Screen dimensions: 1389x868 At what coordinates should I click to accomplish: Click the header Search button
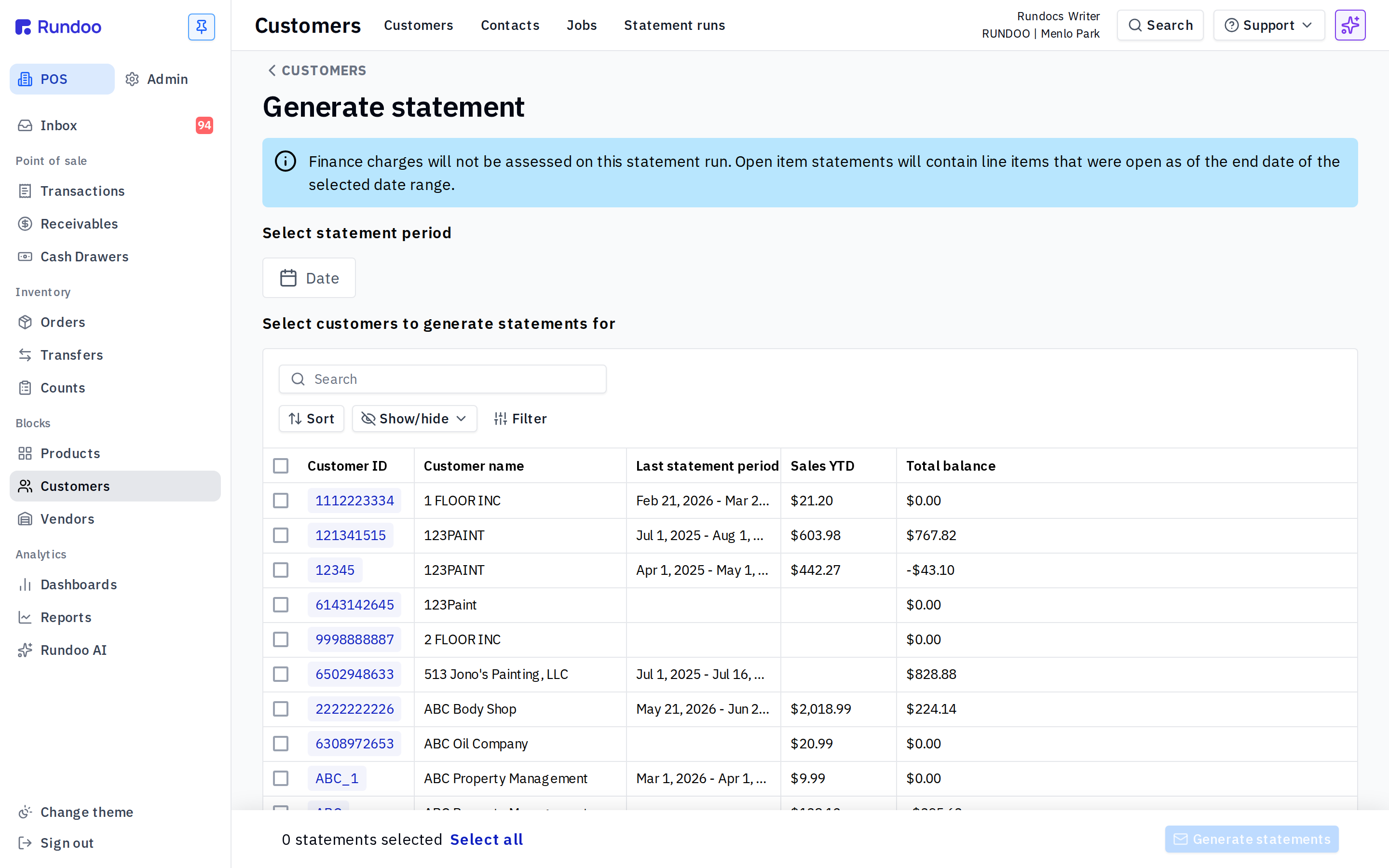pyautogui.click(x=1160, y=25)
